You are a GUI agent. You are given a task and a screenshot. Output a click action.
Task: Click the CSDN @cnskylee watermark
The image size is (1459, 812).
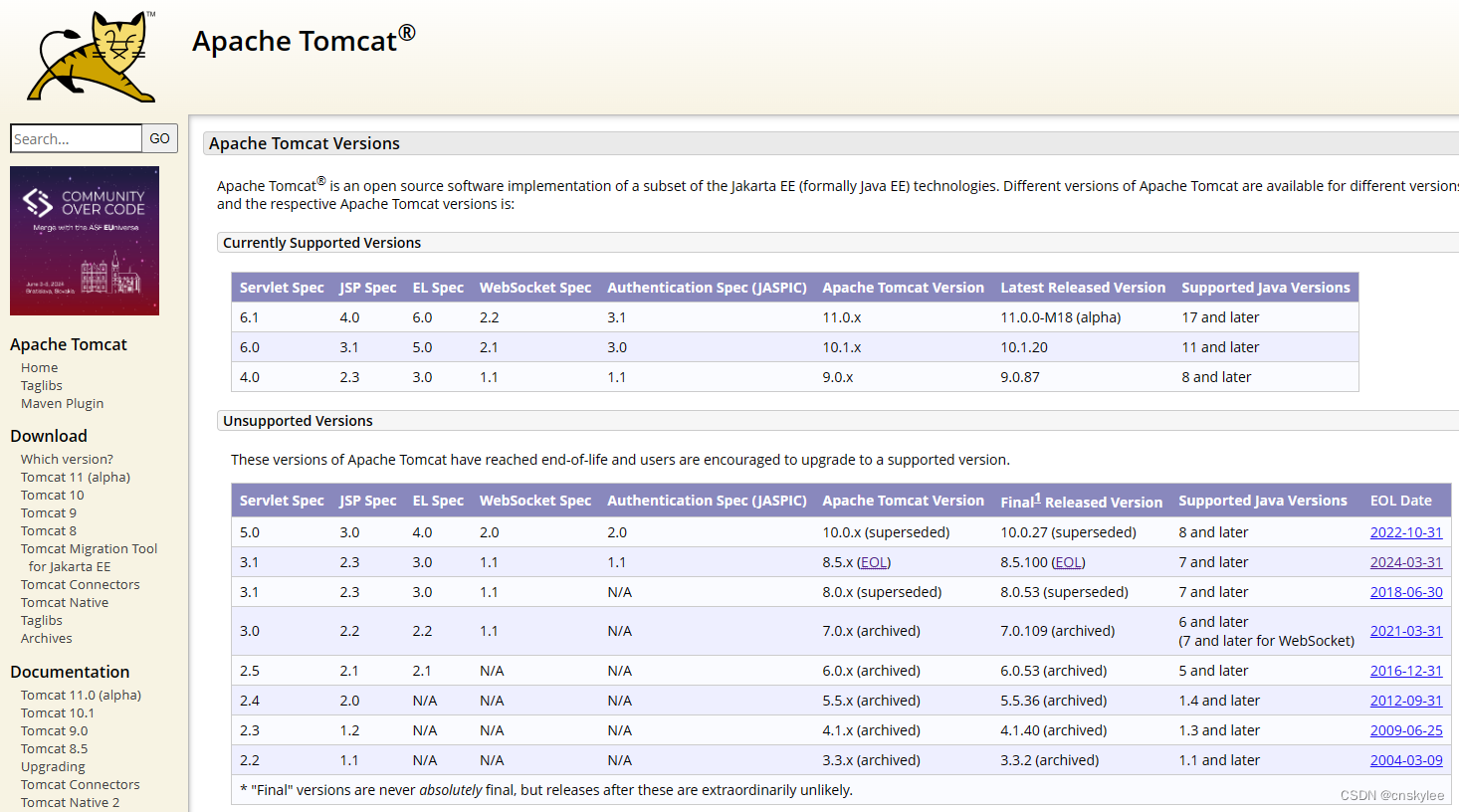[1391, 795]
